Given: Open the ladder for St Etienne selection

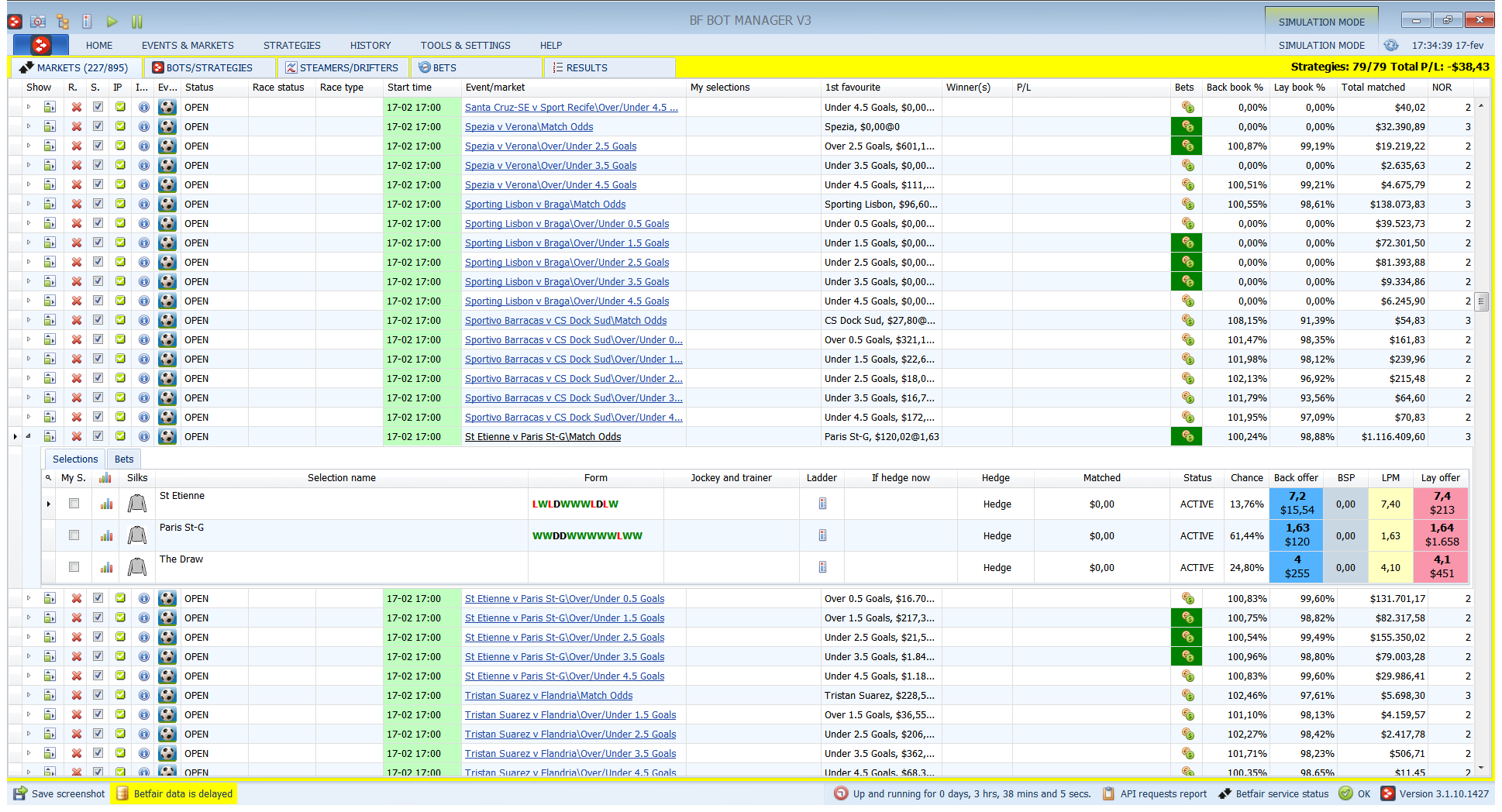Looking at the screenshot, I should (x=822, y=504).
